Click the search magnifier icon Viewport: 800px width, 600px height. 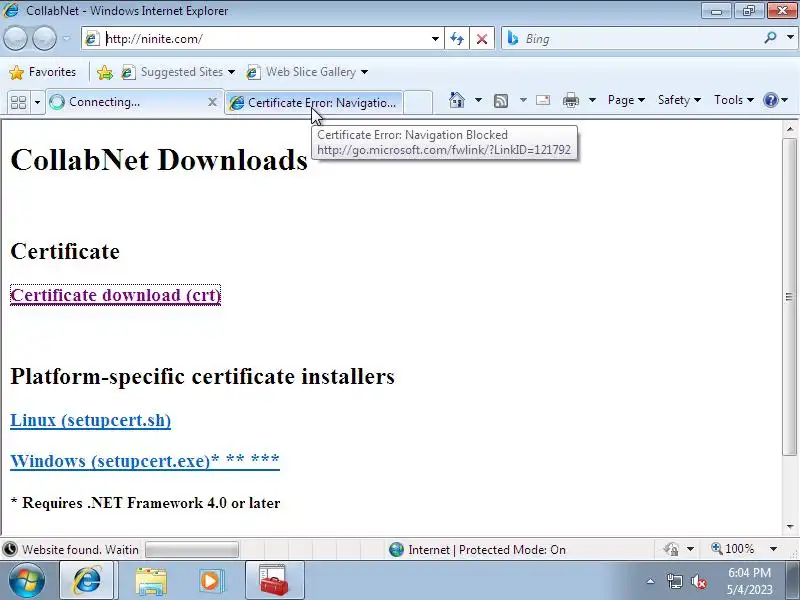(x=770, y=38)
